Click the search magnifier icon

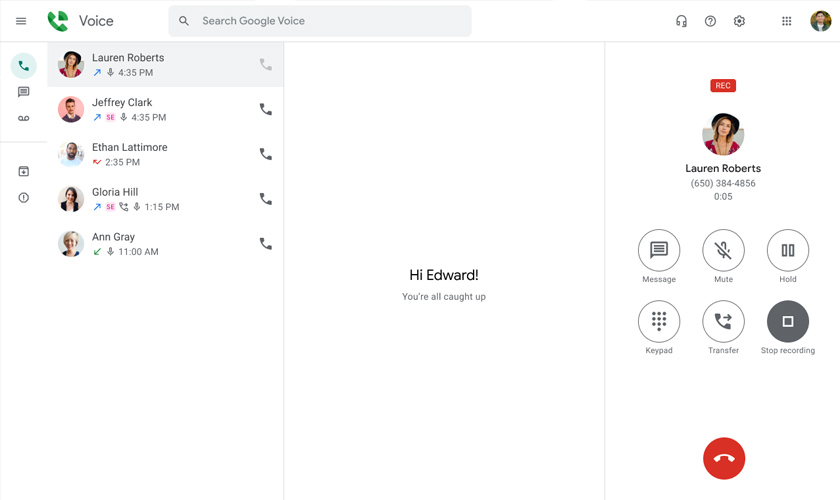(x=184, y=21)
